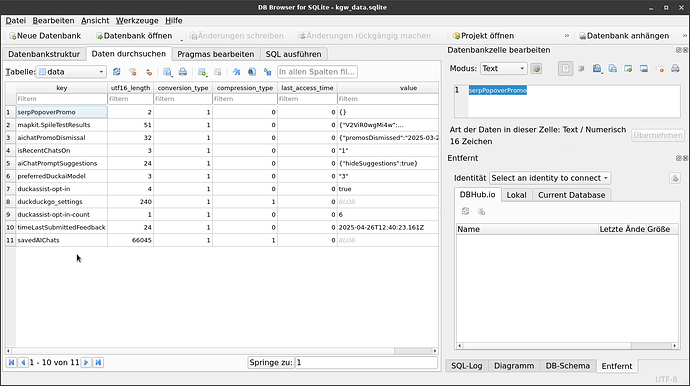Open the Modus dropdown set to Text

503,69
